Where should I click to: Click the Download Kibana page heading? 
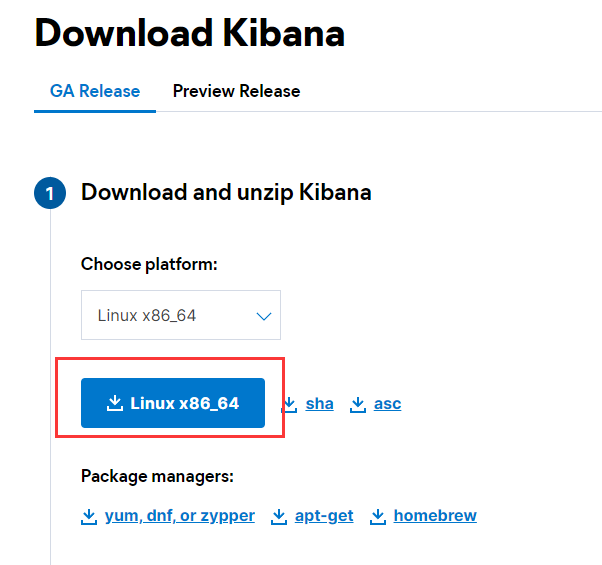[190, 33]
